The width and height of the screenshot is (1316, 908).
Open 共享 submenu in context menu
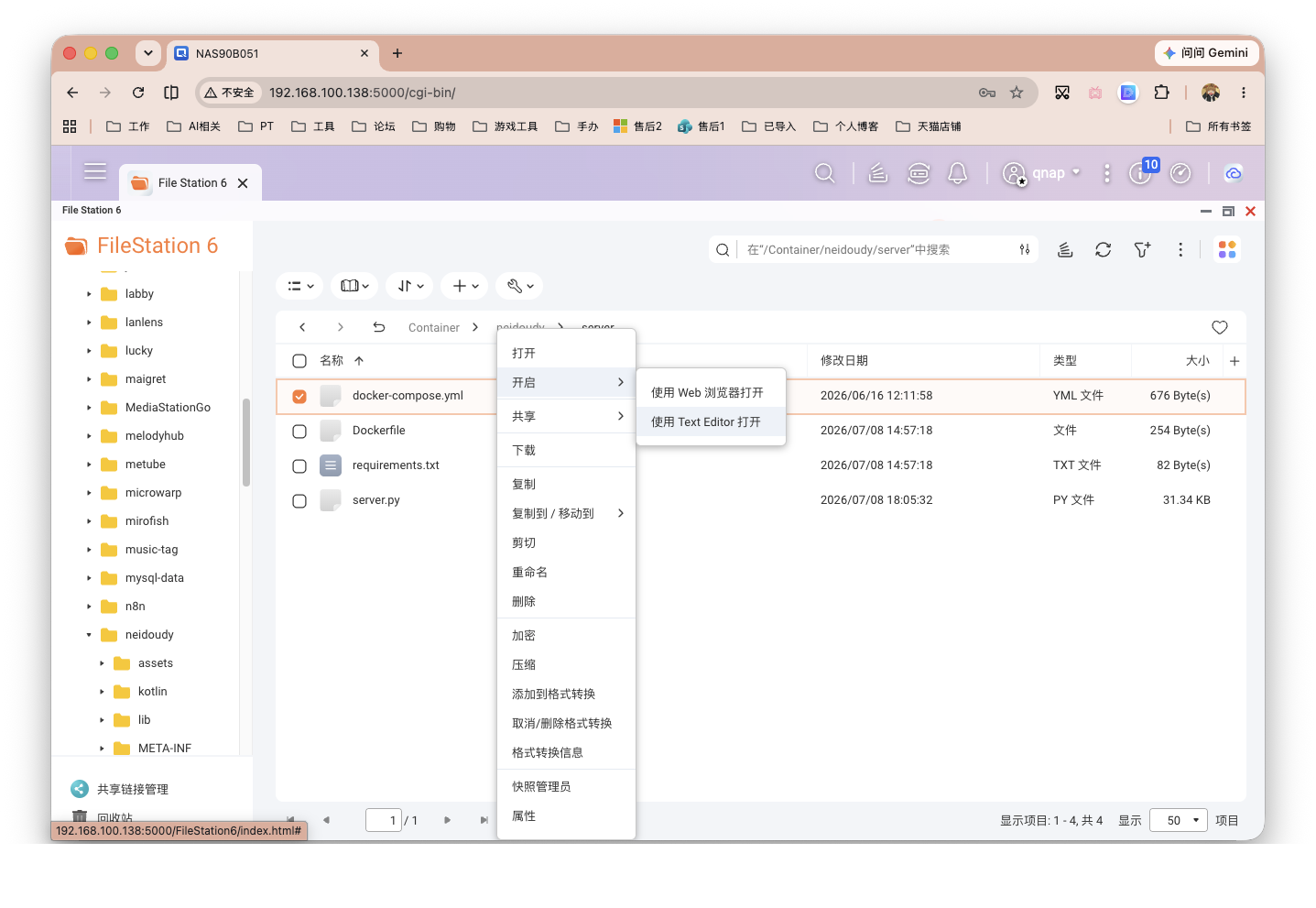point(566,417)
